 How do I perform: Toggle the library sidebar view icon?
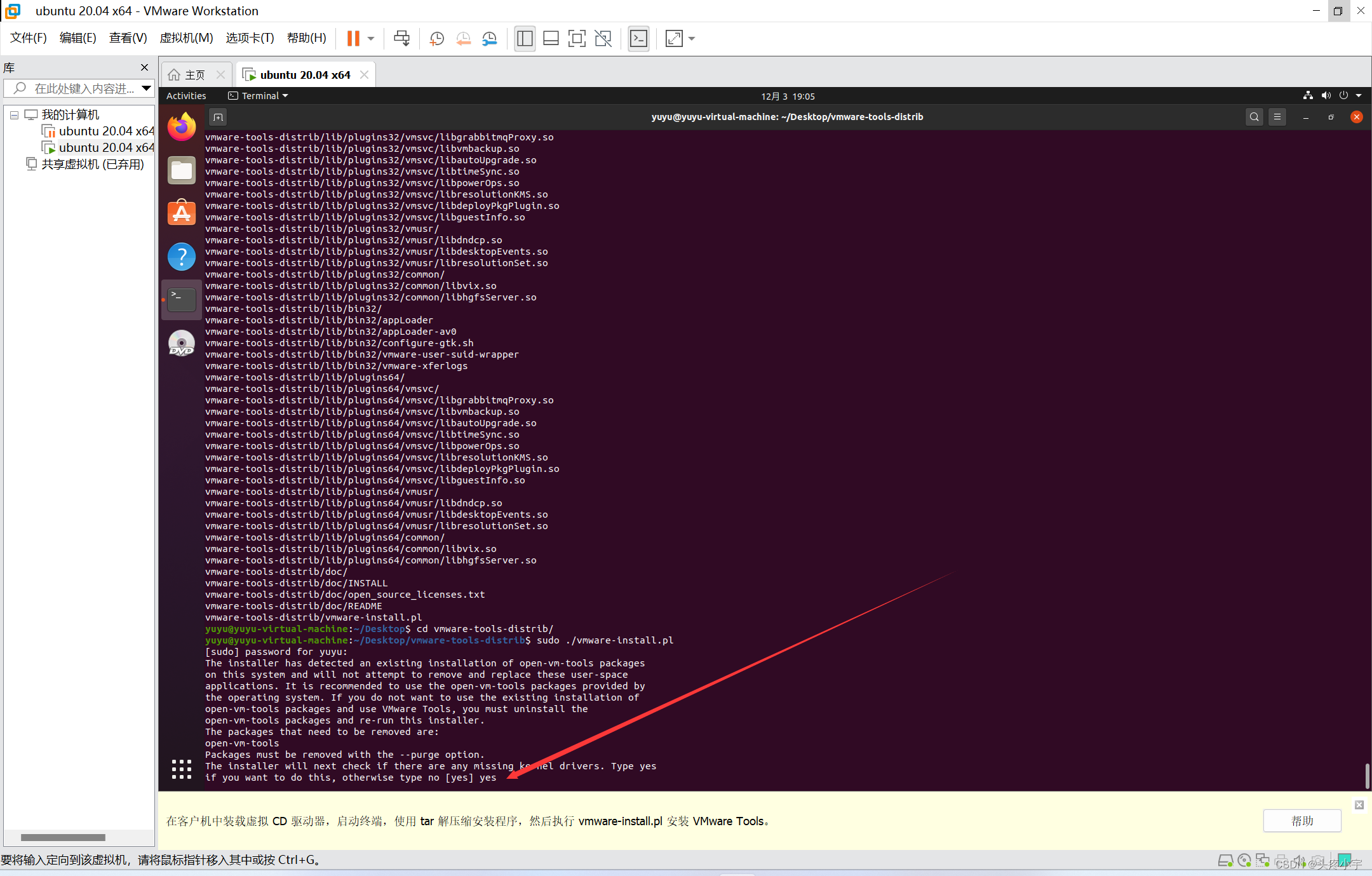click(525, 39)
